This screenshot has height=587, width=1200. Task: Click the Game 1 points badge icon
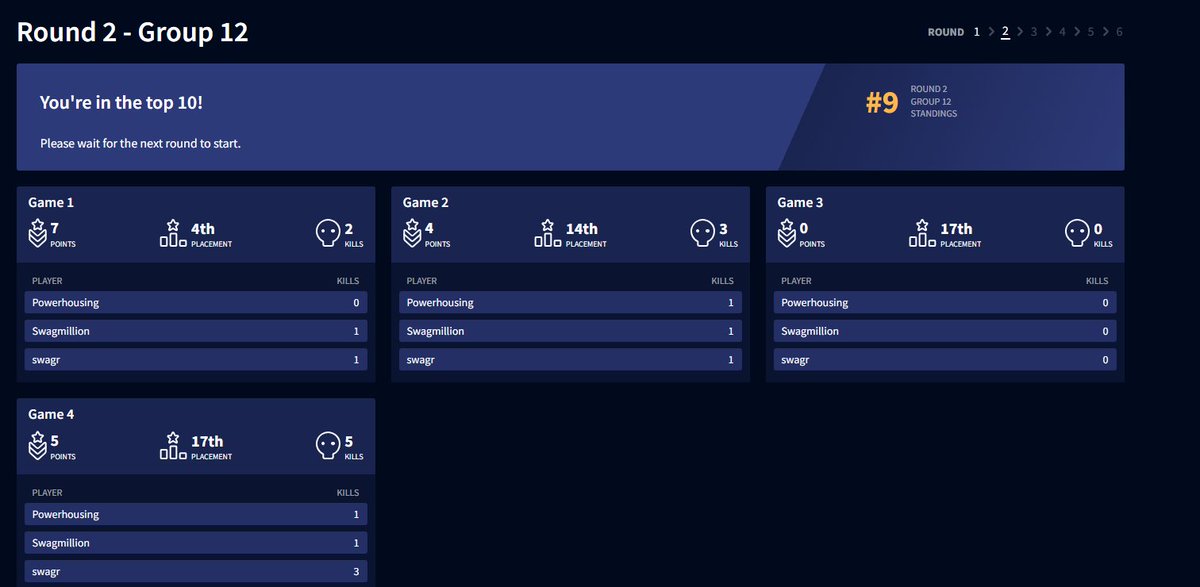pos(37,233)
